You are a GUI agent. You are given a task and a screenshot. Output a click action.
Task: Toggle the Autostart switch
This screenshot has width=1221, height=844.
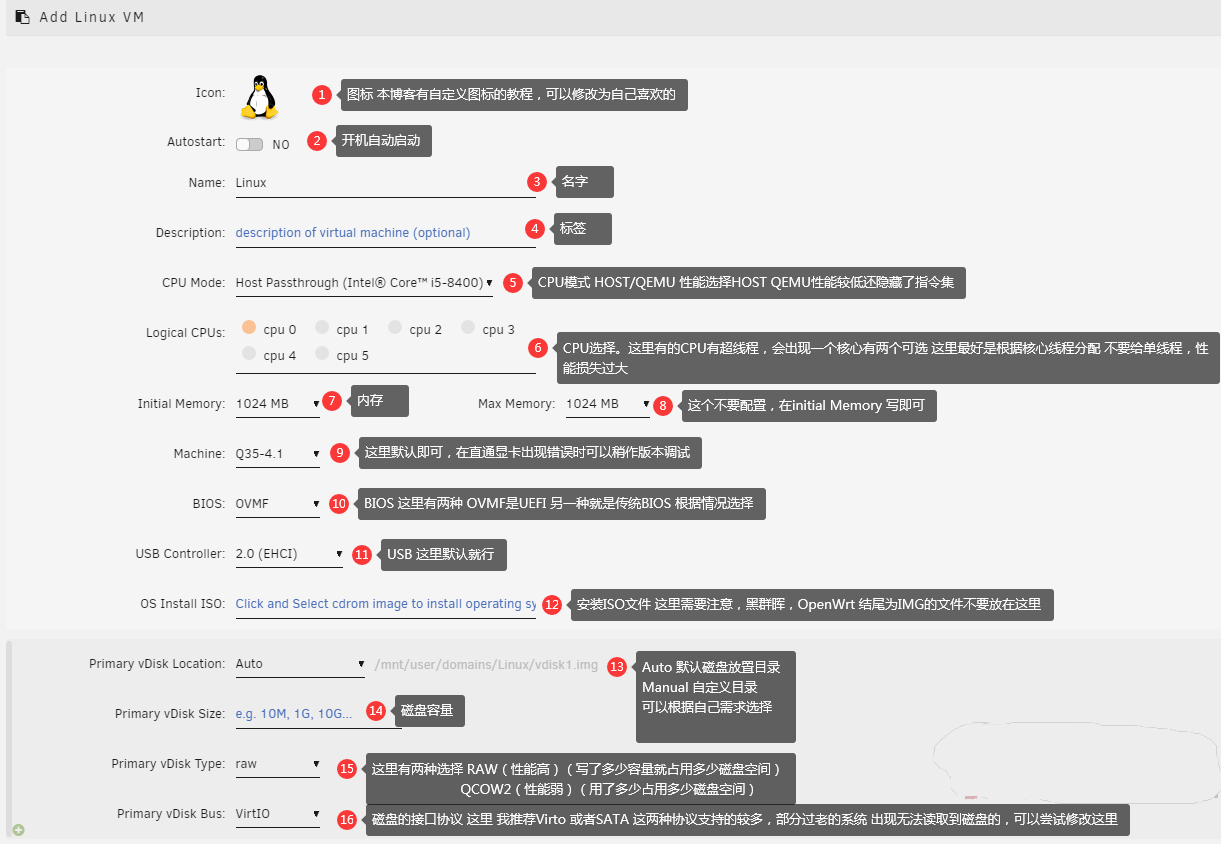pyautogui.click(x=249, y=144)
